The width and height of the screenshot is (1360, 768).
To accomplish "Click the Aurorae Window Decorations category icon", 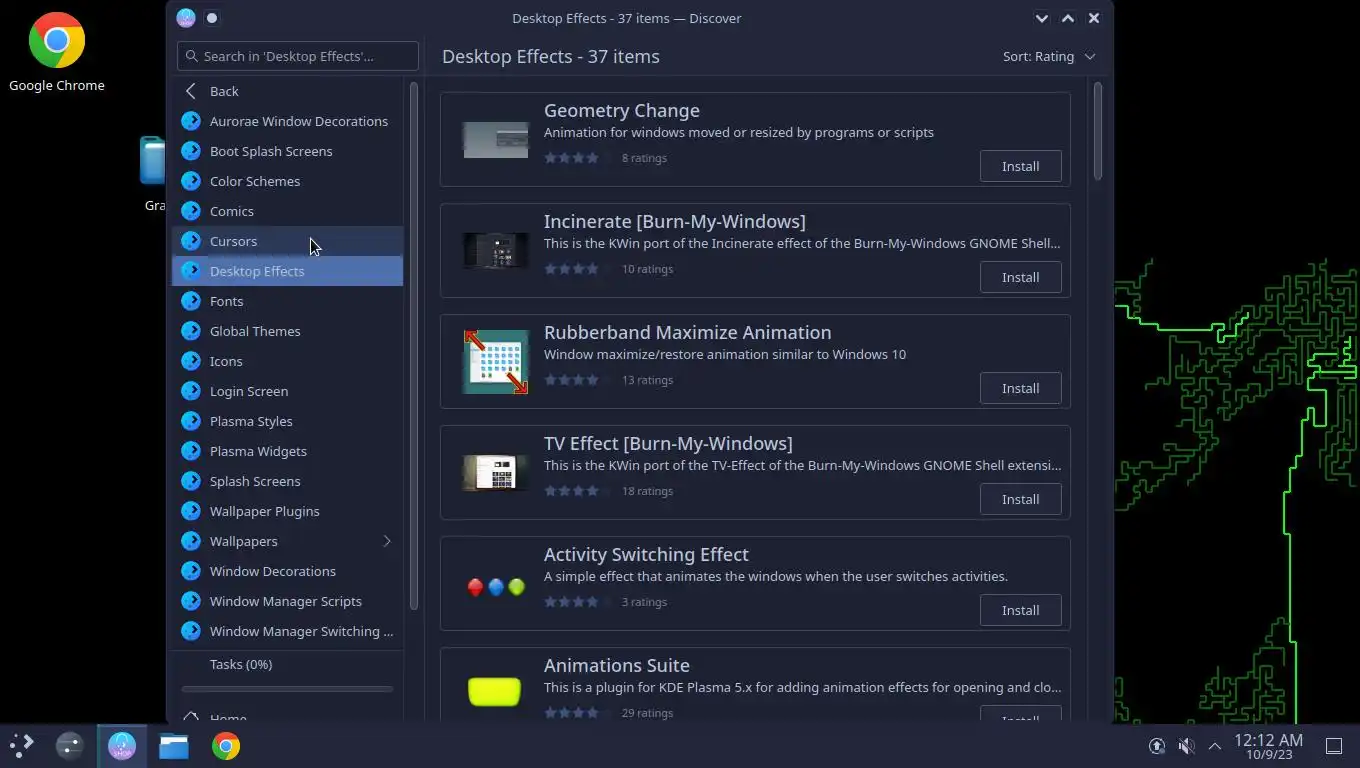I will point(191,121).
